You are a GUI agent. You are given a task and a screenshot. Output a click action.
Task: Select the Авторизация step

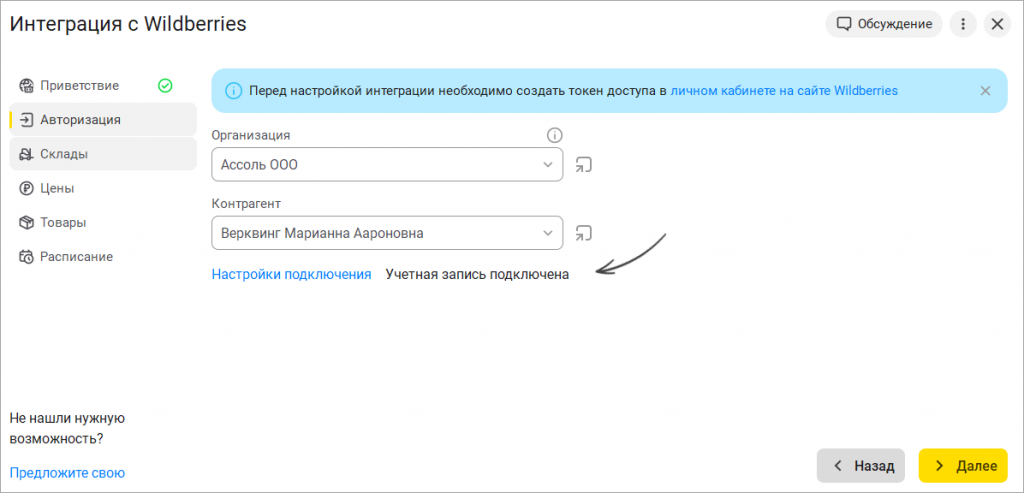(103, 119)
